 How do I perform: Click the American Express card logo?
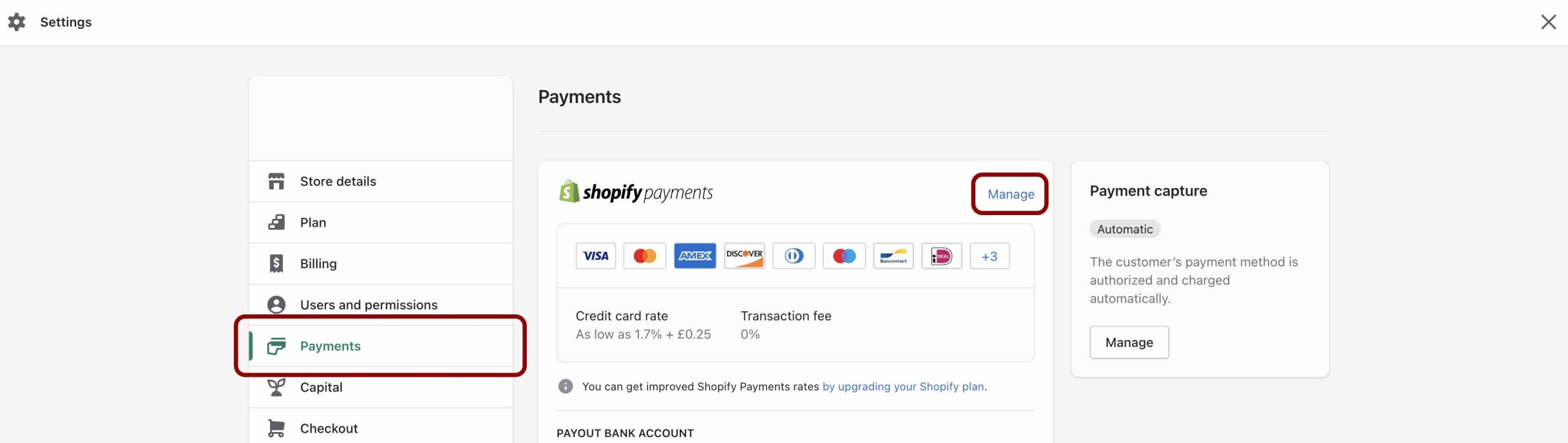pos(695,256)
